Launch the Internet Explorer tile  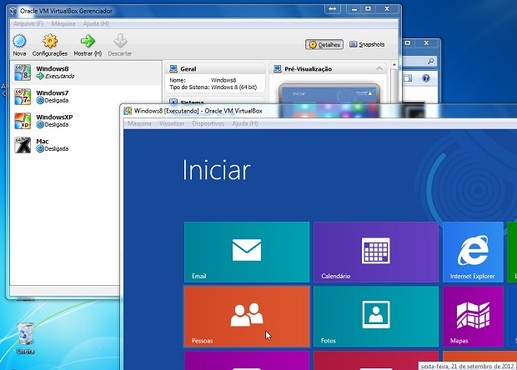point(473,252)
